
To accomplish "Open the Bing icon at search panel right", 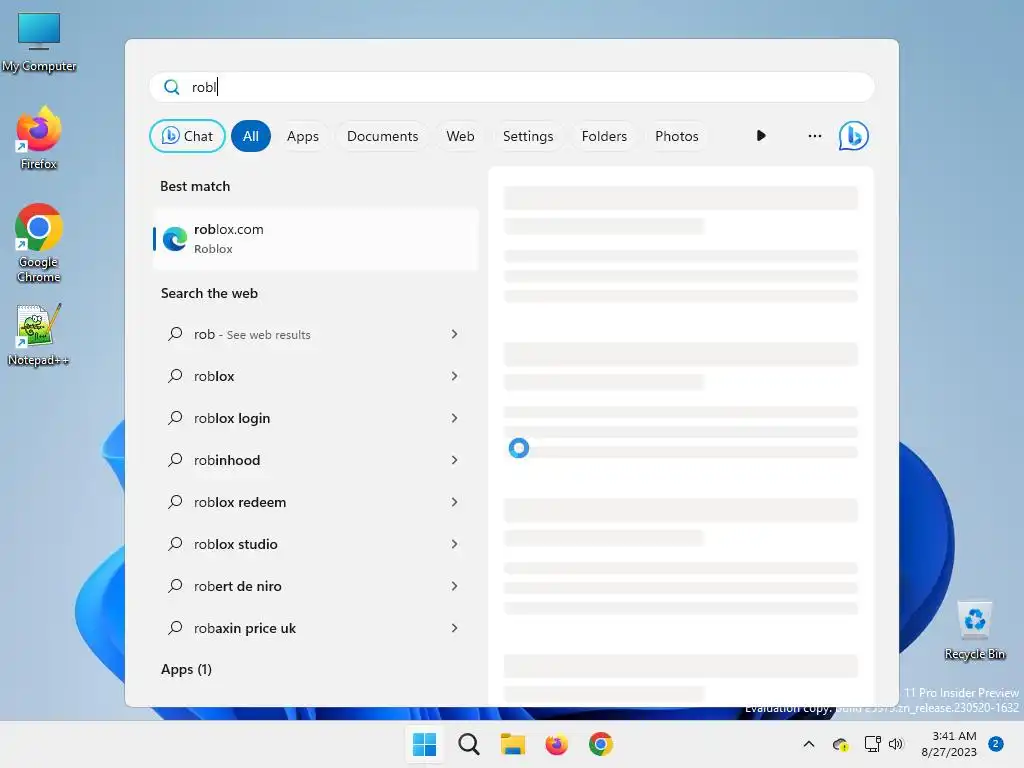I will [853, 136].
